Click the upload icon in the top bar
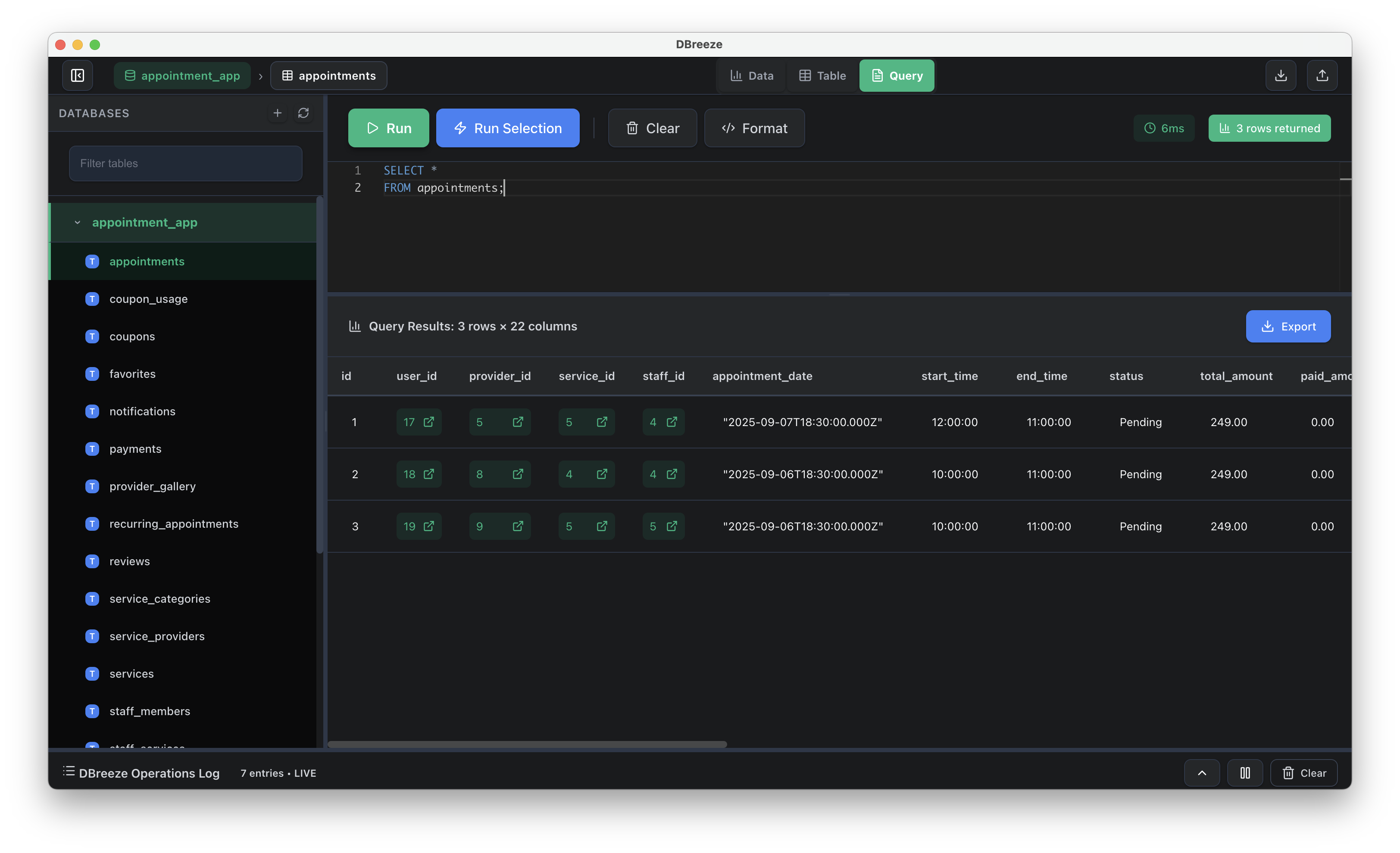 click(1322, 75)
